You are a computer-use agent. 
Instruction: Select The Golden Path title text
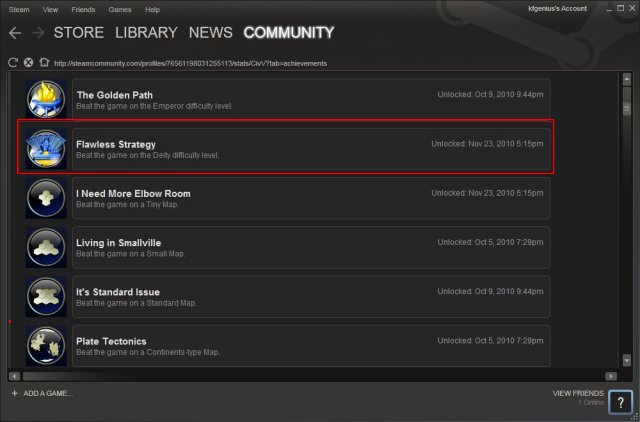tap(115, 95)
